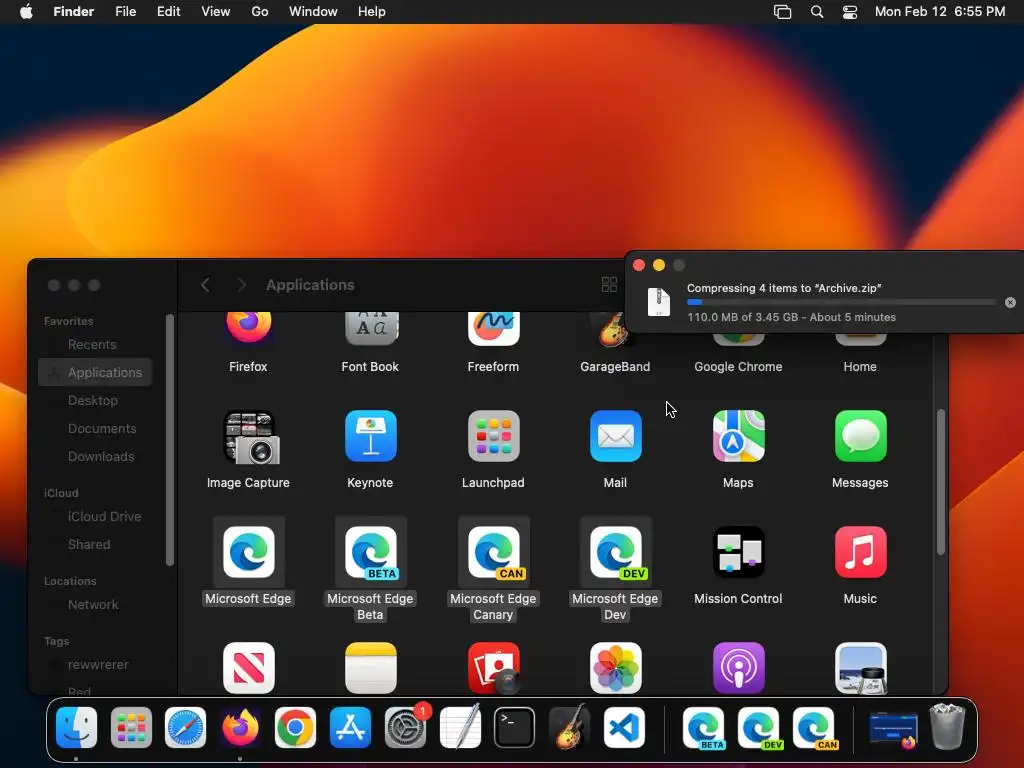Select the Photo Booth app icon
The width and height of the screenshot is (1024, 768).
point(494,668)
